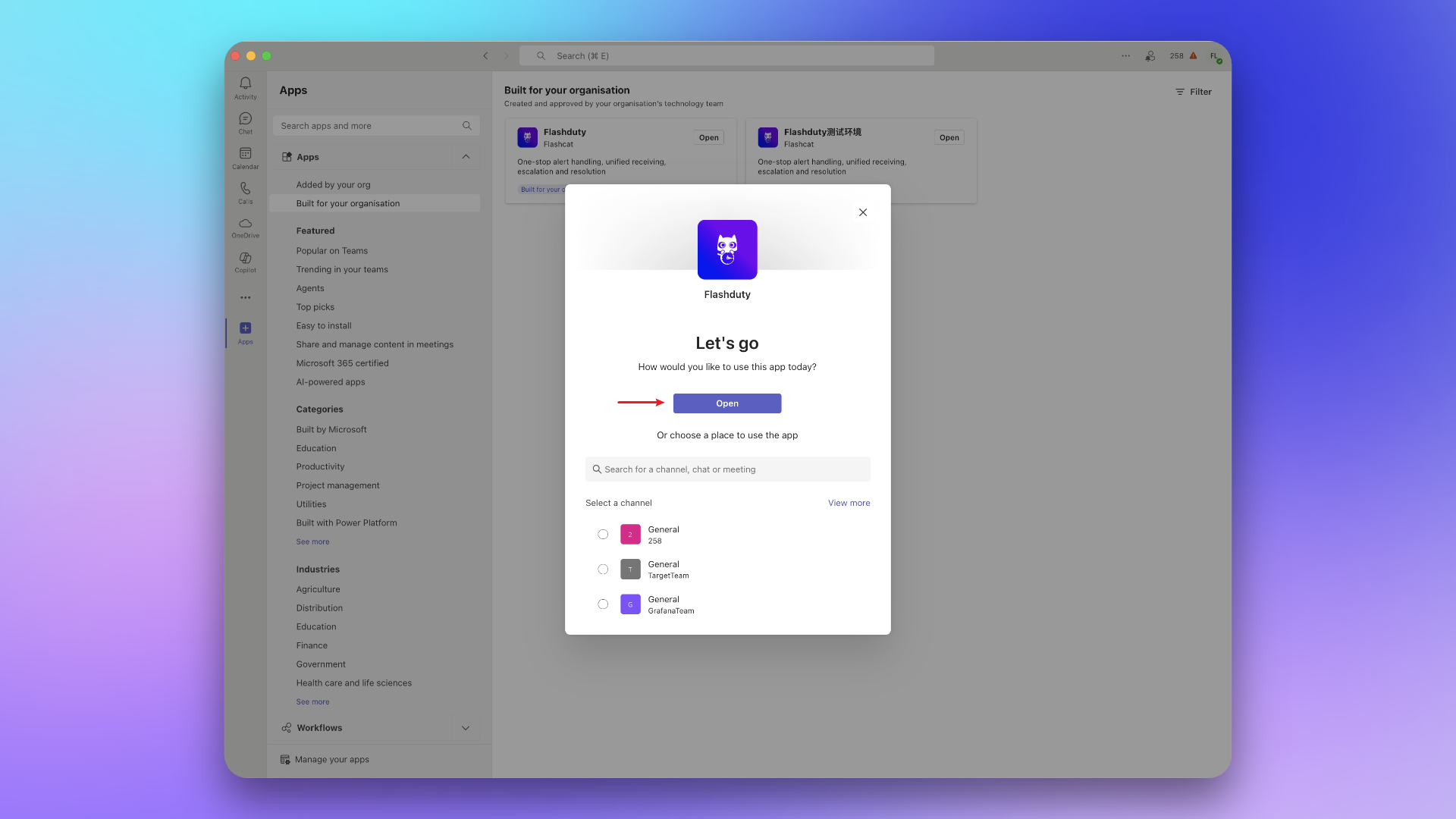Select Popular on Teams item

(331, 251)
